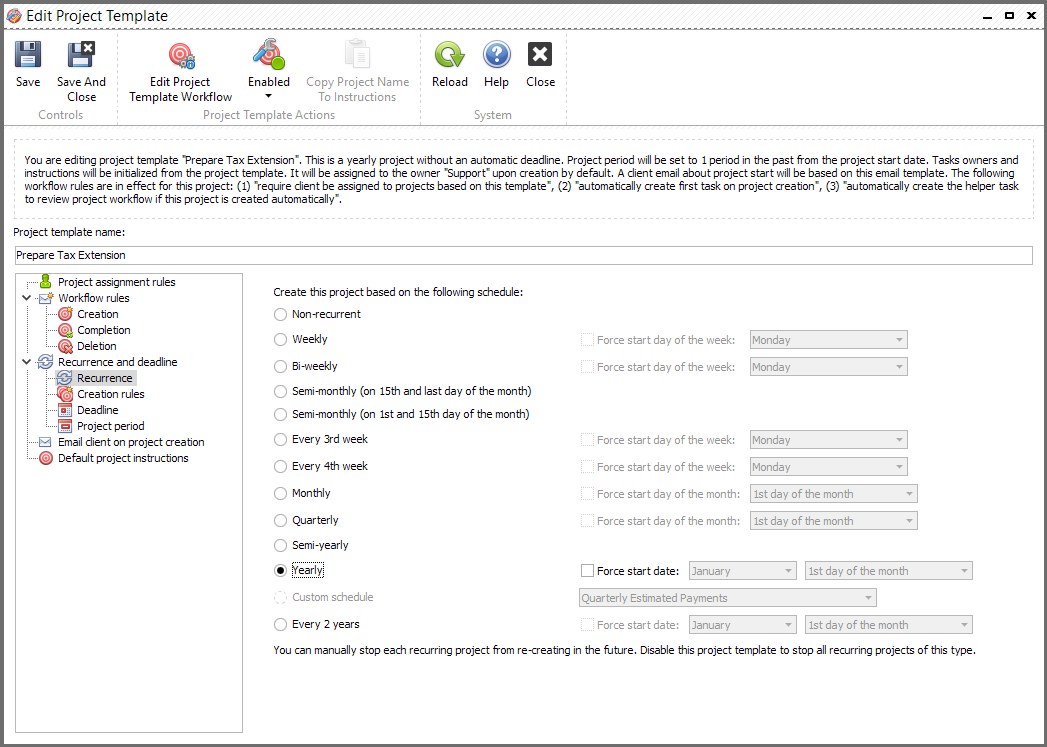Image resolution: width=1047 pixels, height=747 pixels.
Task: Click the Project assignment rules user icon
Action: (x=45, y=281)
